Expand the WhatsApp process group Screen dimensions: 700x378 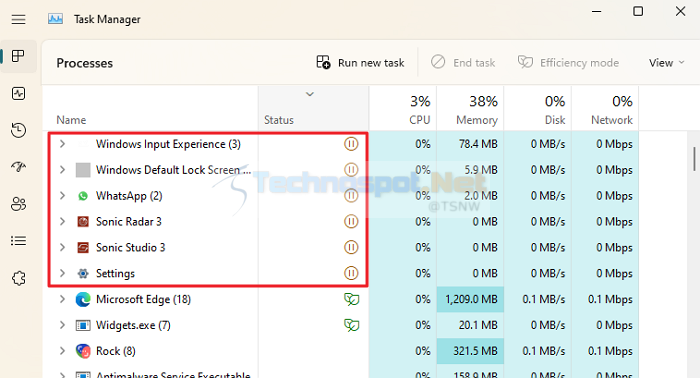pos(62,196)
